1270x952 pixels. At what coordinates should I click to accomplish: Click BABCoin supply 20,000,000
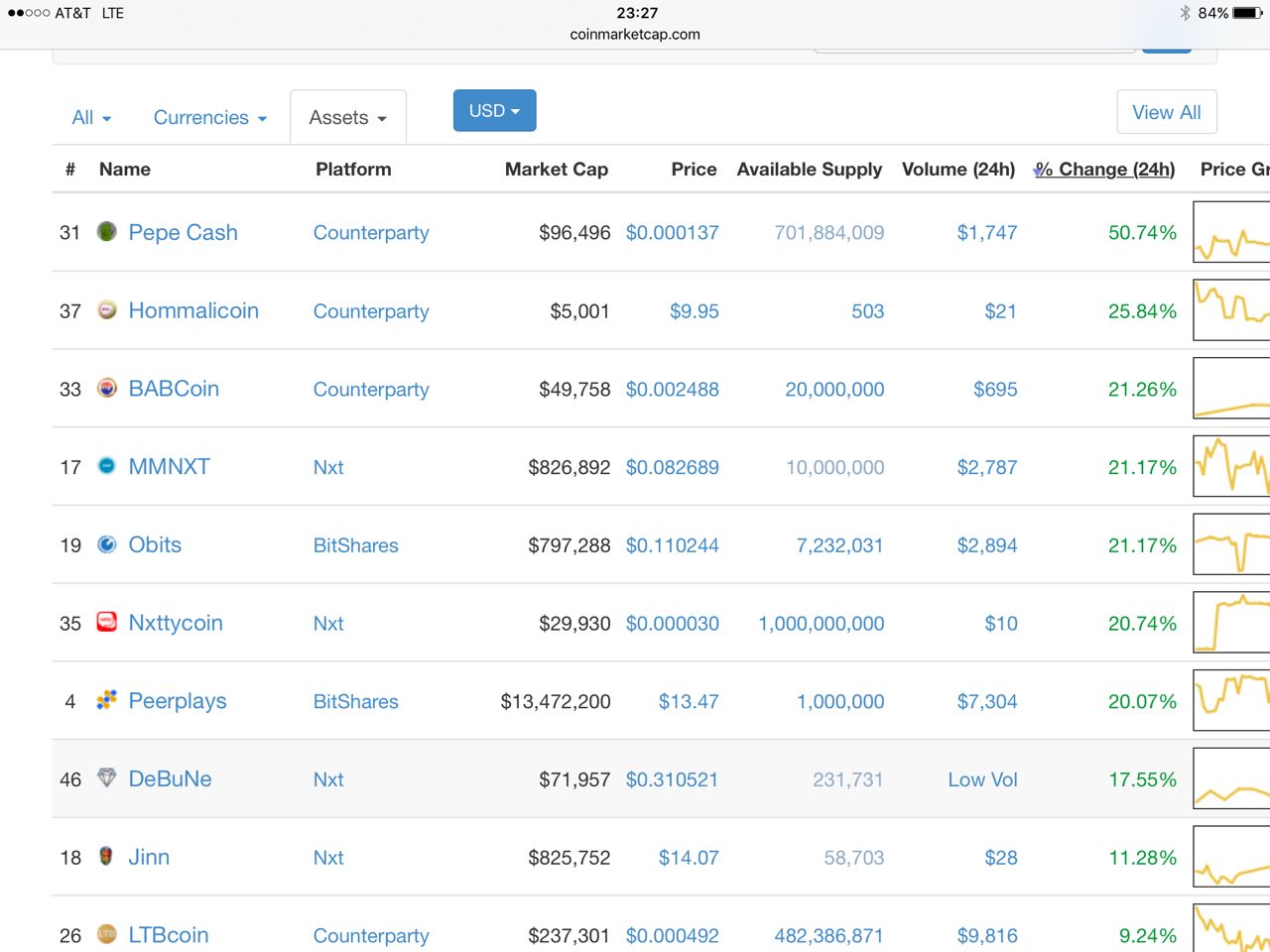pos(834,390)
